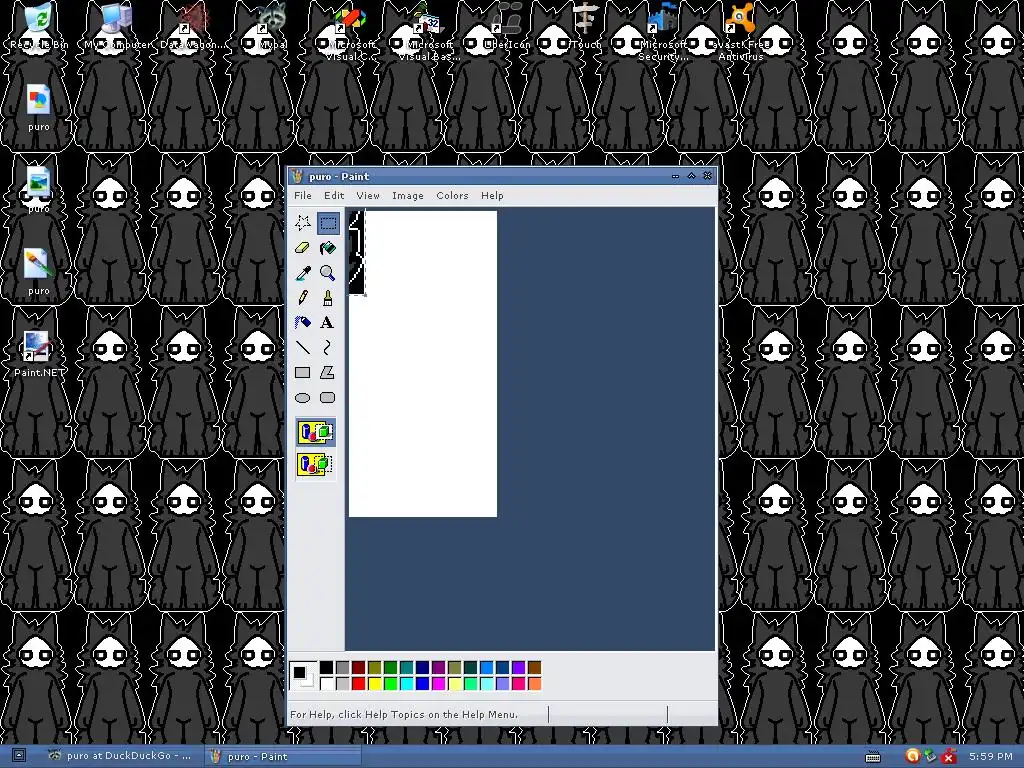
Task: Open the View menu
Action: pos(368,195)
